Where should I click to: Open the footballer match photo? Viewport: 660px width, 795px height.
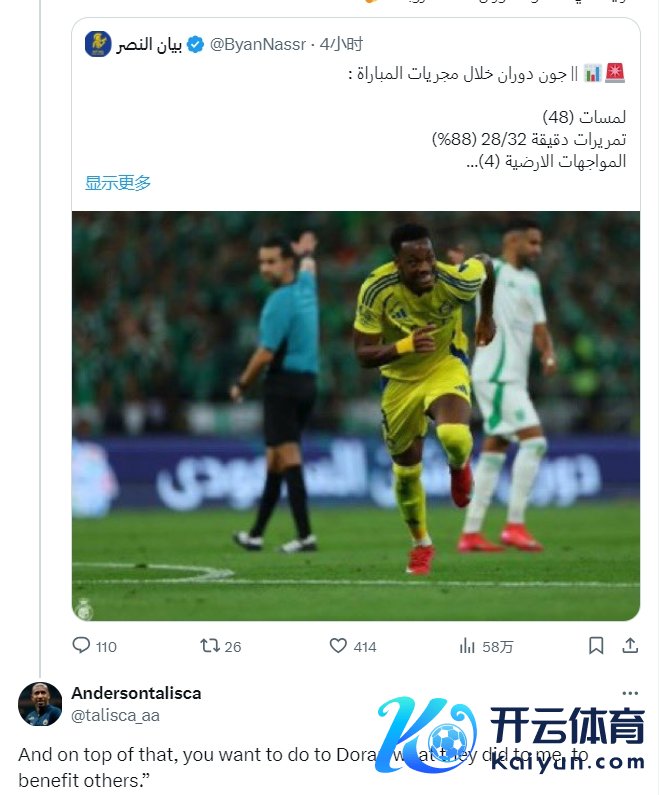coord(356,416)
